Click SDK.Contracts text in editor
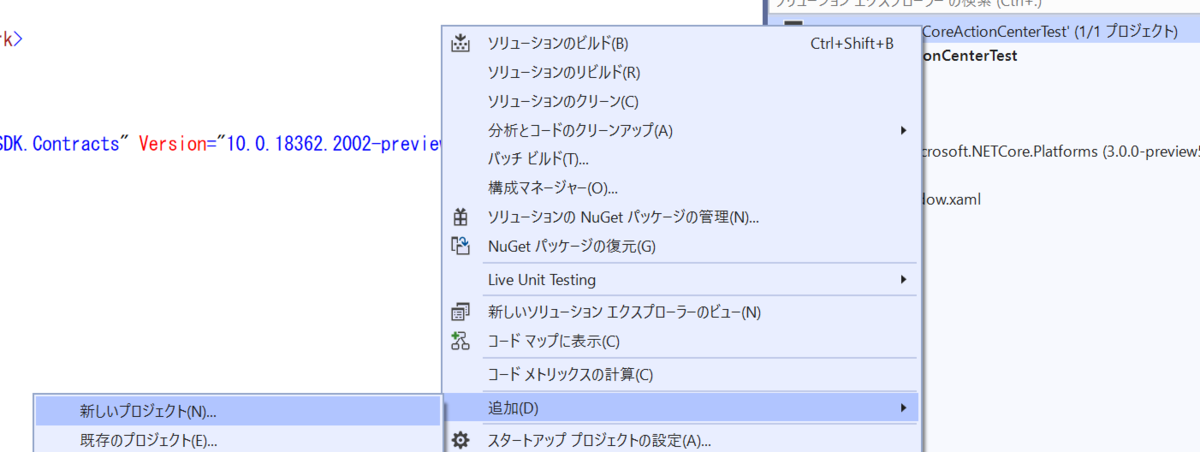 60,143
